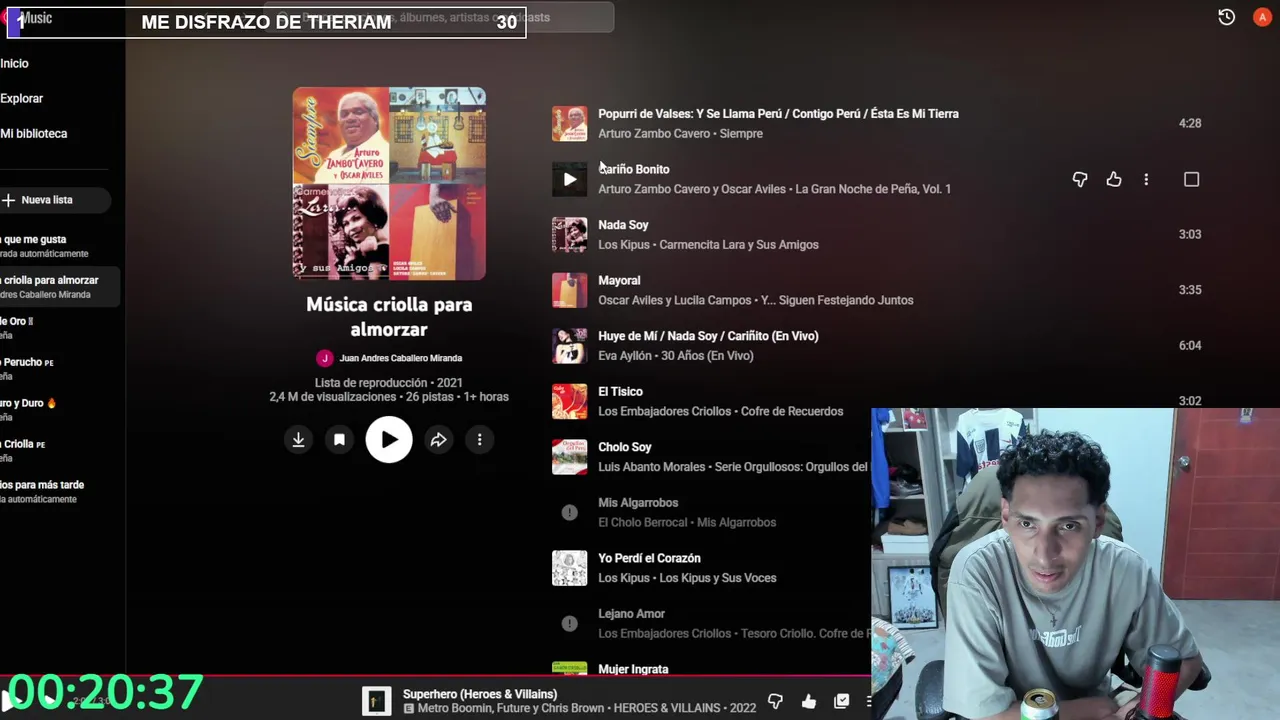
Task: Play the Música criolla para almorzar playlist
Action: tap(389, 440)
